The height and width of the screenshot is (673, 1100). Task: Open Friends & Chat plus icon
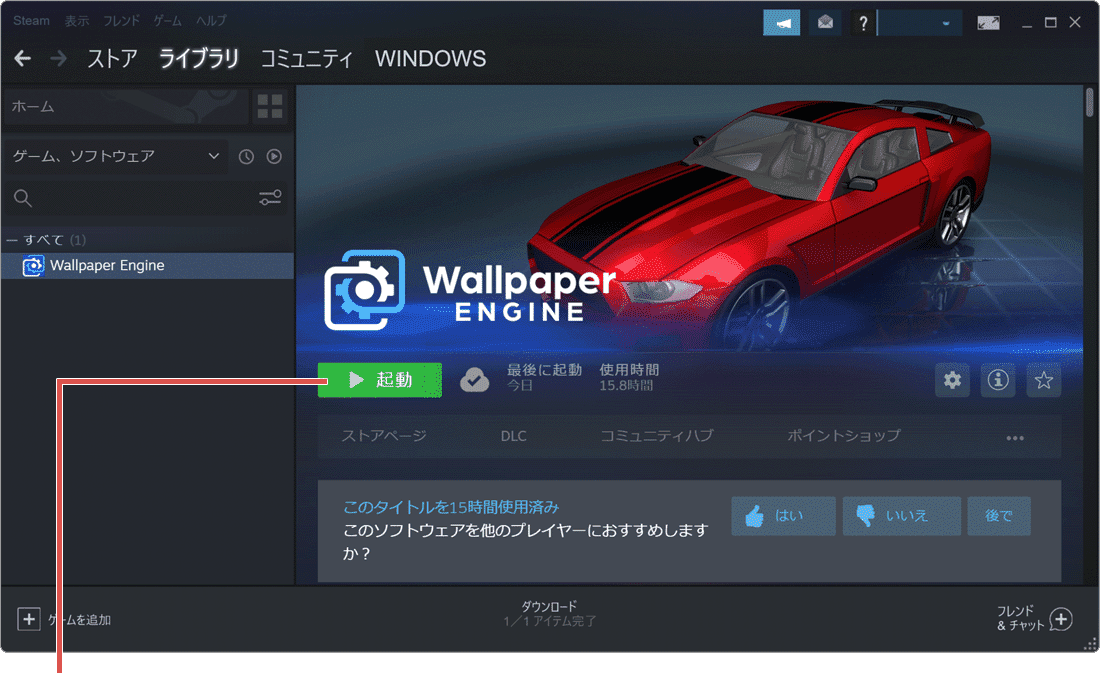coord(1061,619)
